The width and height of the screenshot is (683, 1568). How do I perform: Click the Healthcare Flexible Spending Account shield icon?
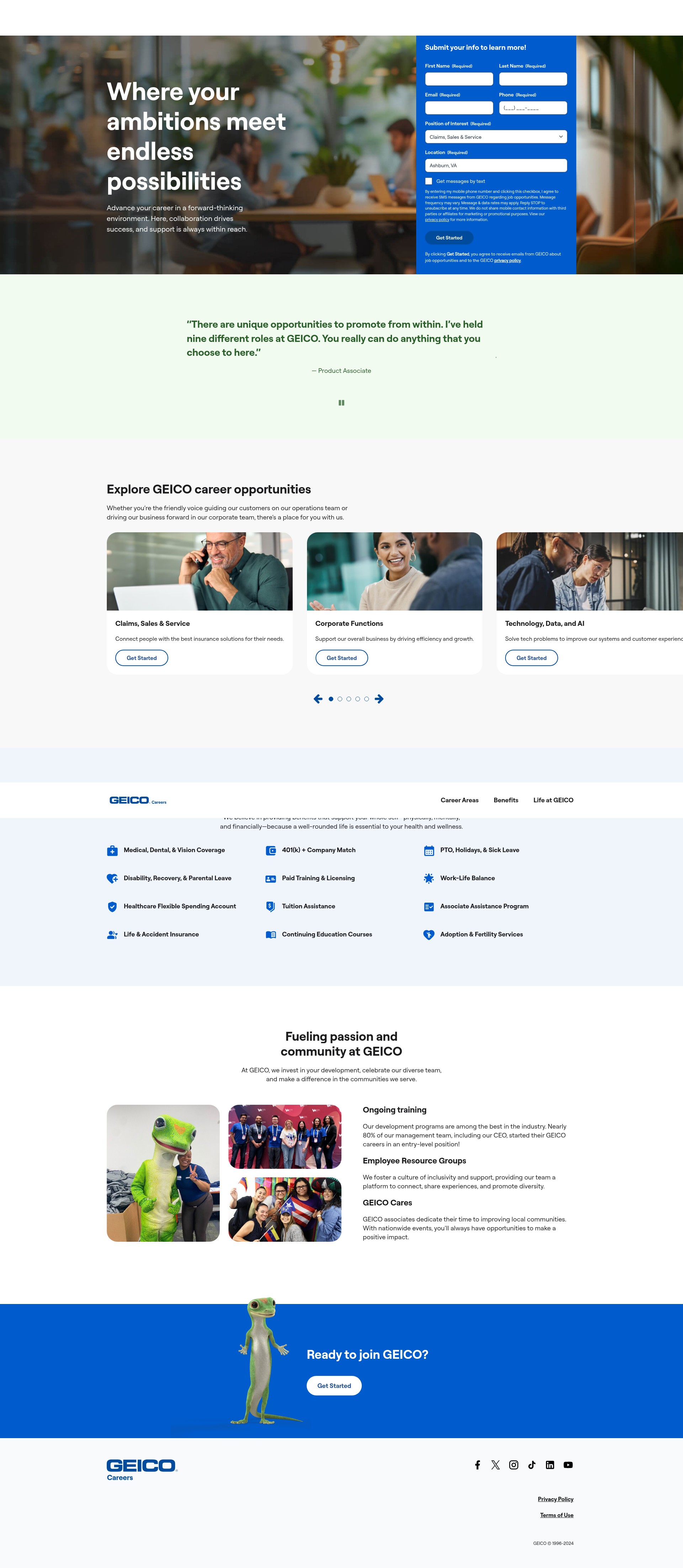coord(112,906)
